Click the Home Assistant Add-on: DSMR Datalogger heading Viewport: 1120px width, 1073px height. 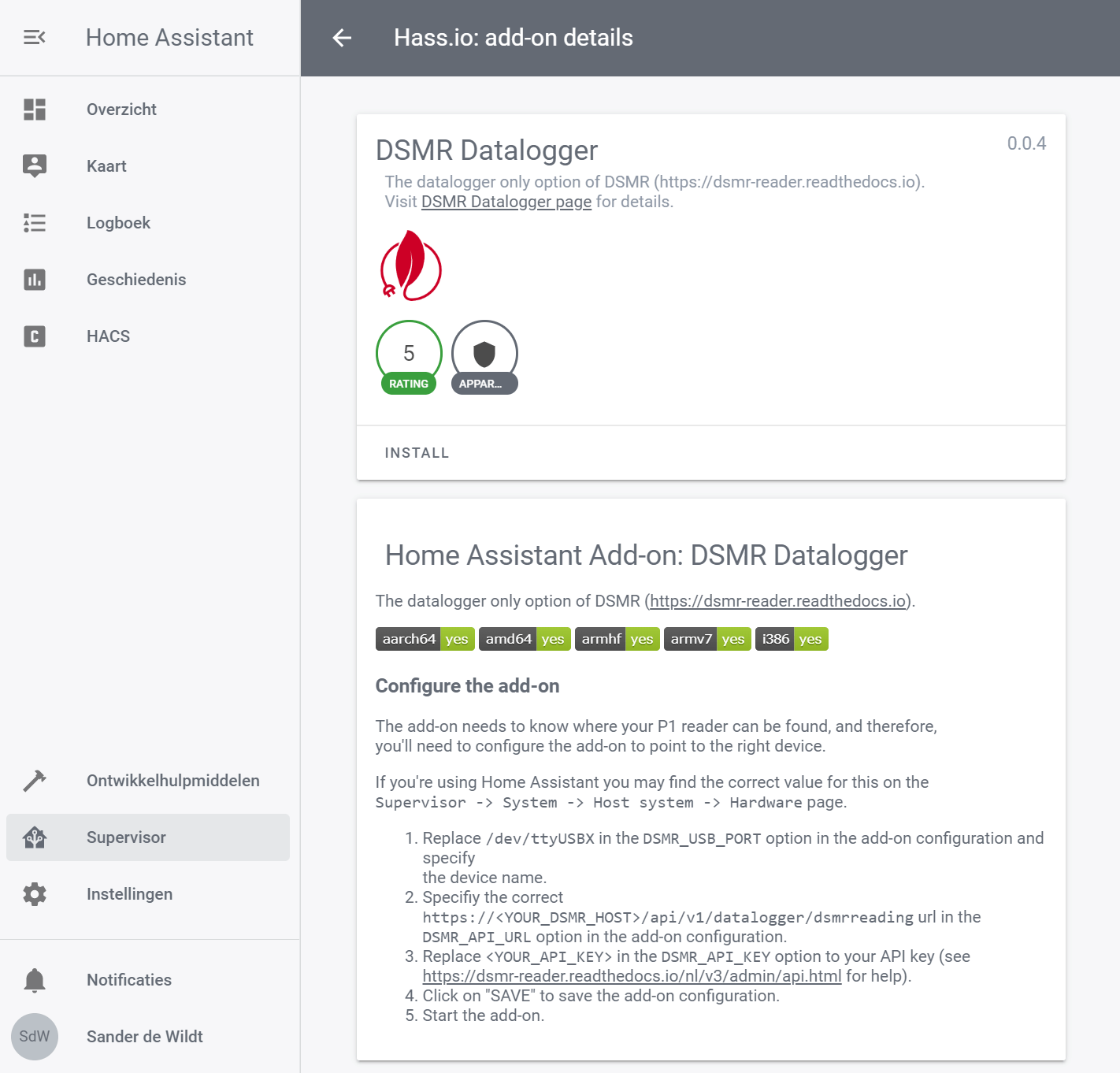click(646, 555)
